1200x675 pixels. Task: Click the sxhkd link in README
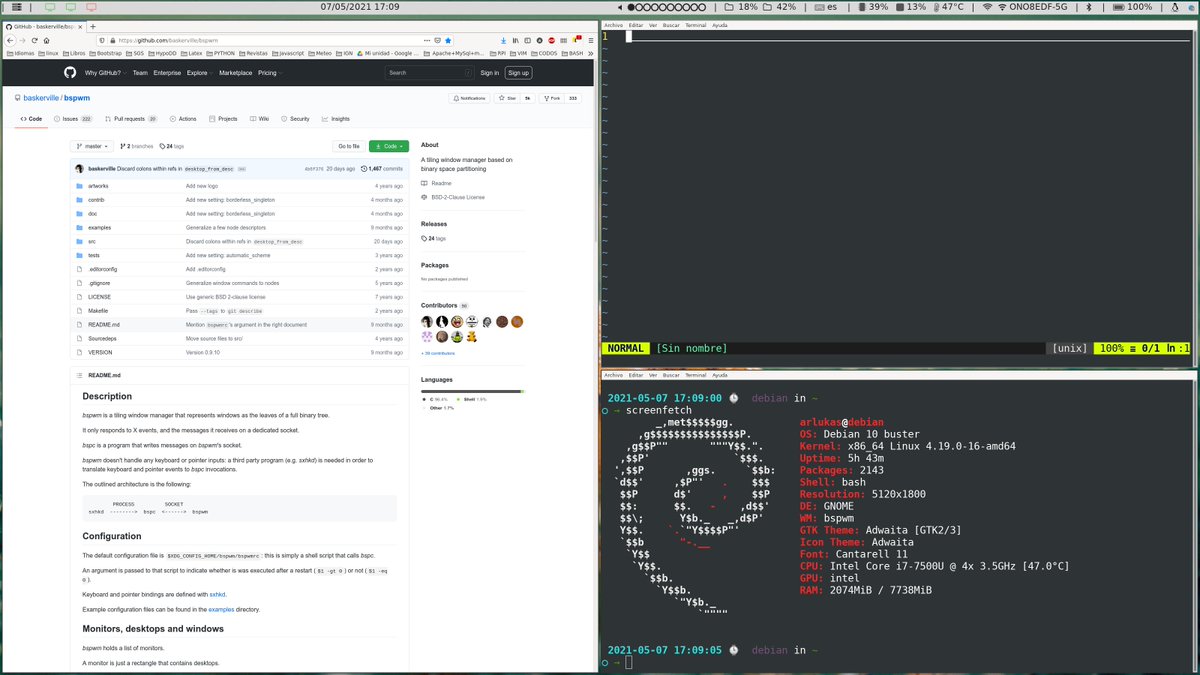point(218,594)
